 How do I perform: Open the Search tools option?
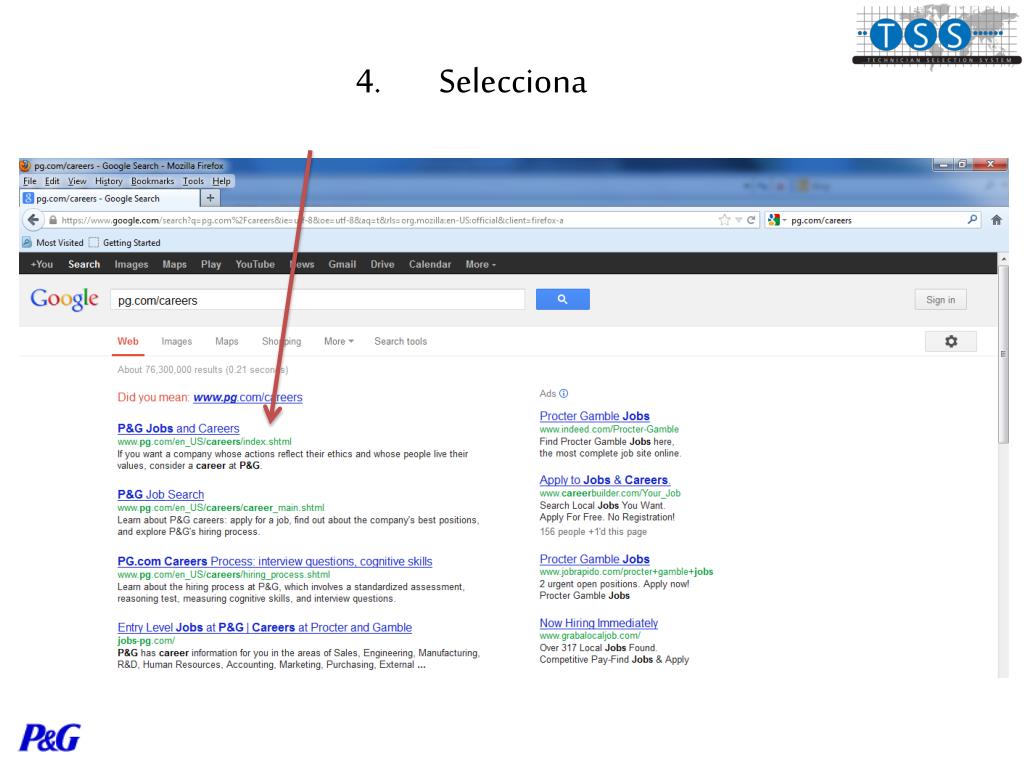400,341
